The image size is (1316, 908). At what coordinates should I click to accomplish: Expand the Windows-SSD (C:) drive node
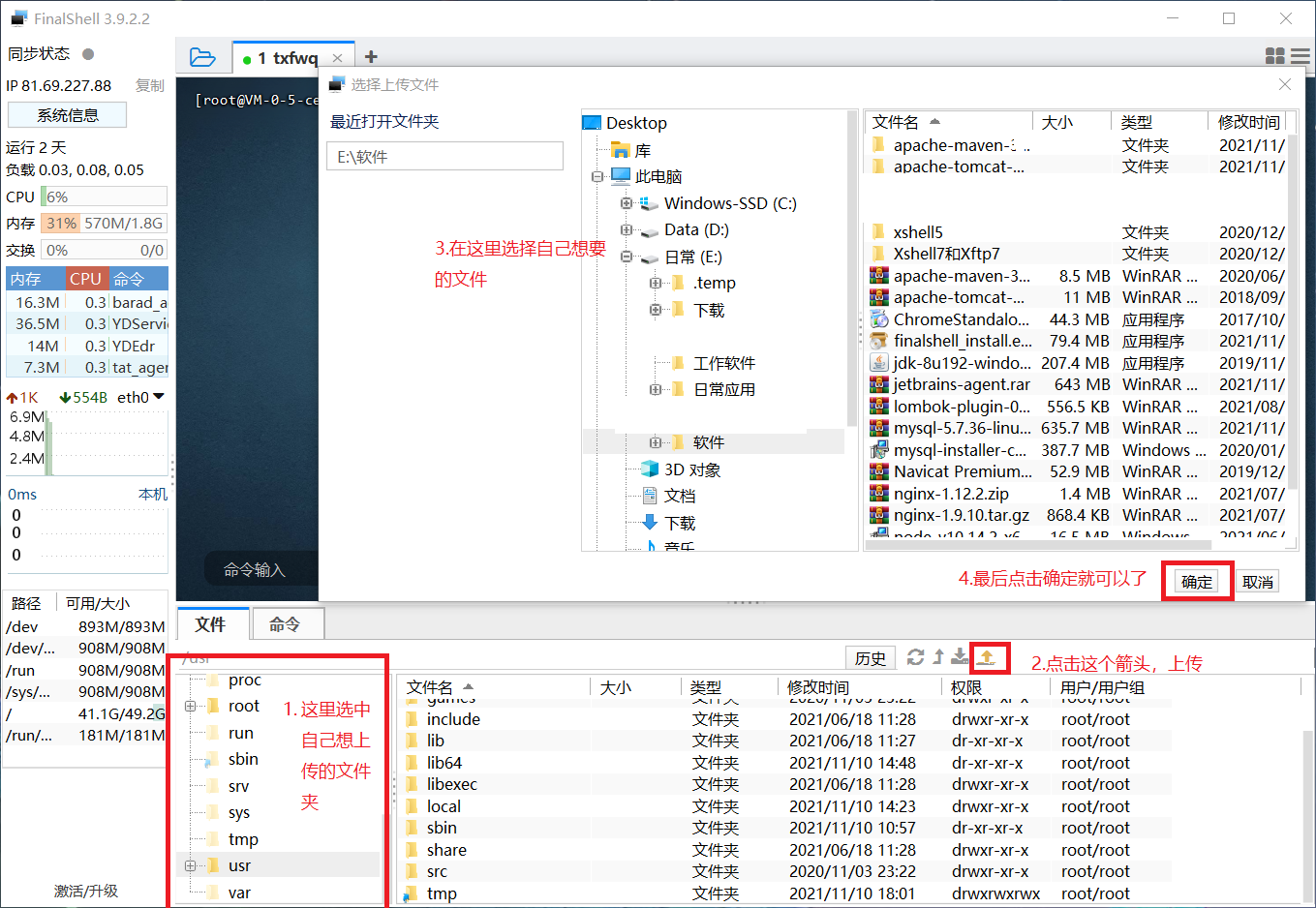(x=627, y=203)
